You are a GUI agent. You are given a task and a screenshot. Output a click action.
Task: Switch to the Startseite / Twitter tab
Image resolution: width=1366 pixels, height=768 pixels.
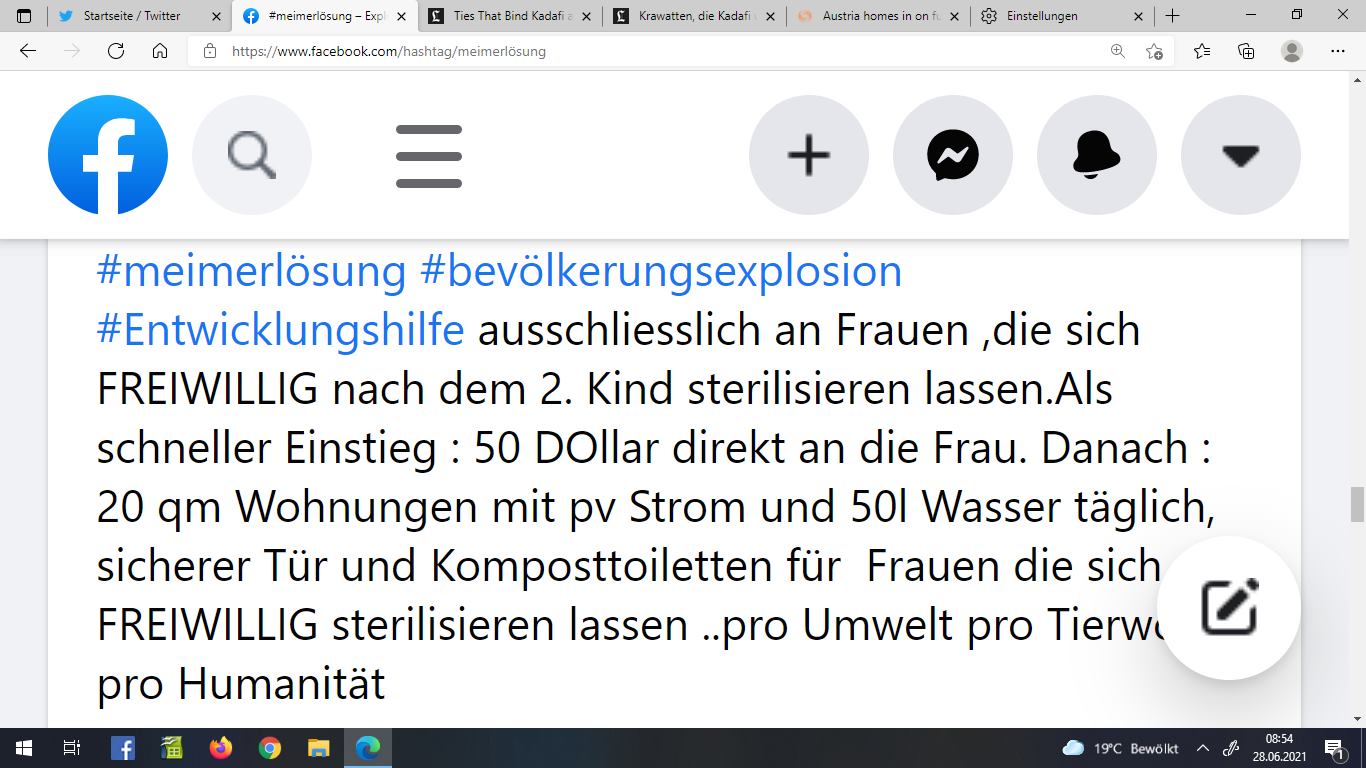[139, 16]
